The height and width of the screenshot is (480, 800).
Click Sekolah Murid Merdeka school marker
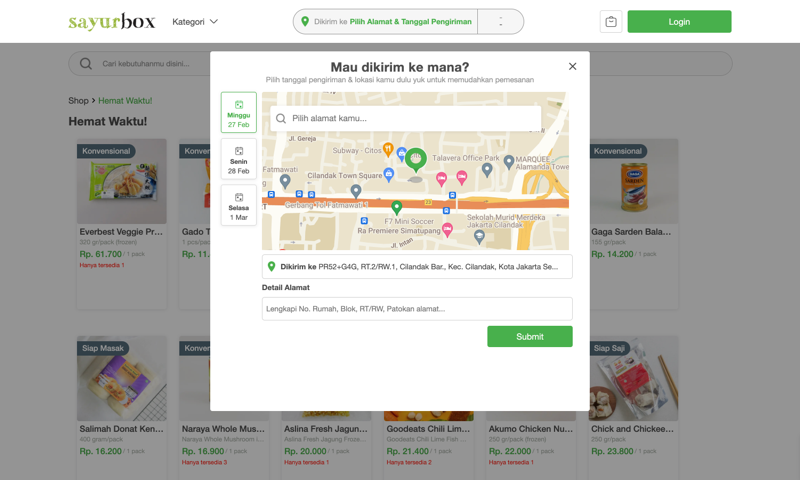pos(479,236)
